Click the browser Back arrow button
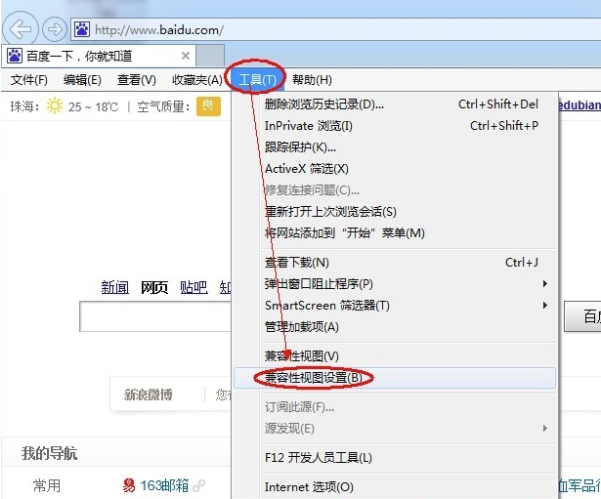 [x=20, y=29]
